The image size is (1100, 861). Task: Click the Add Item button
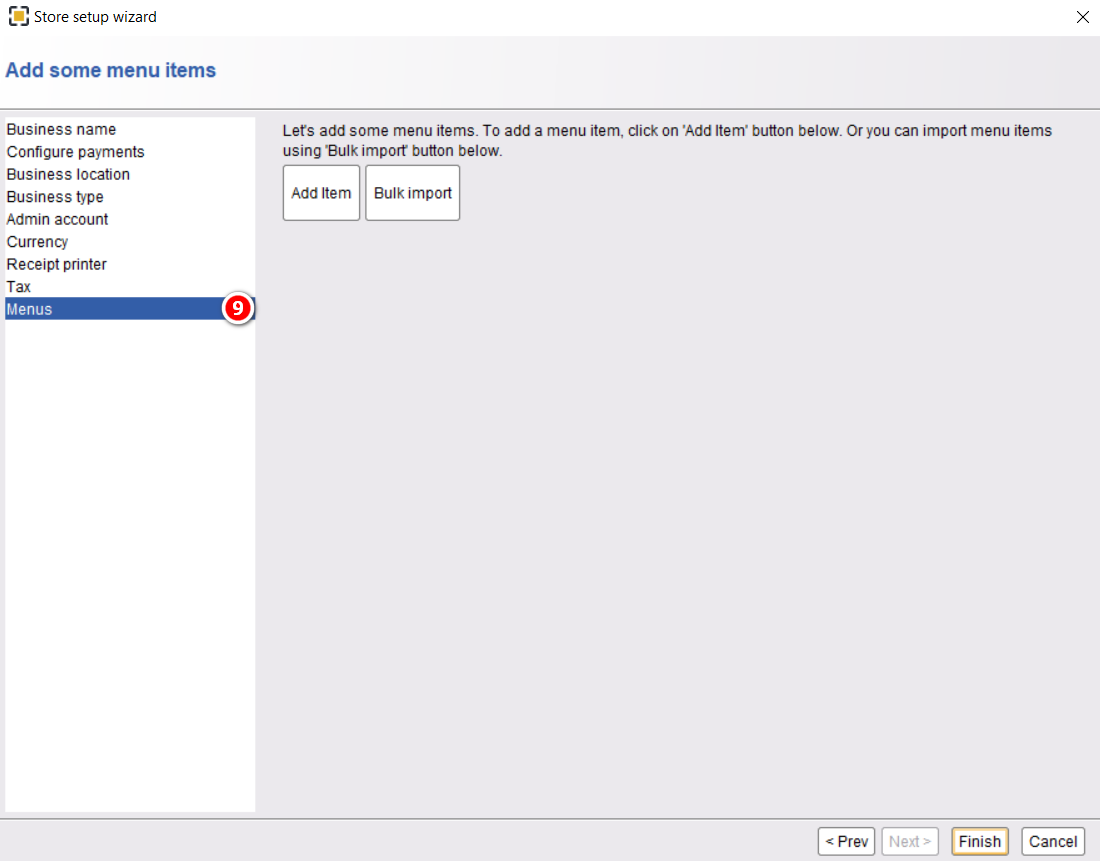click(x=321, y=193)
